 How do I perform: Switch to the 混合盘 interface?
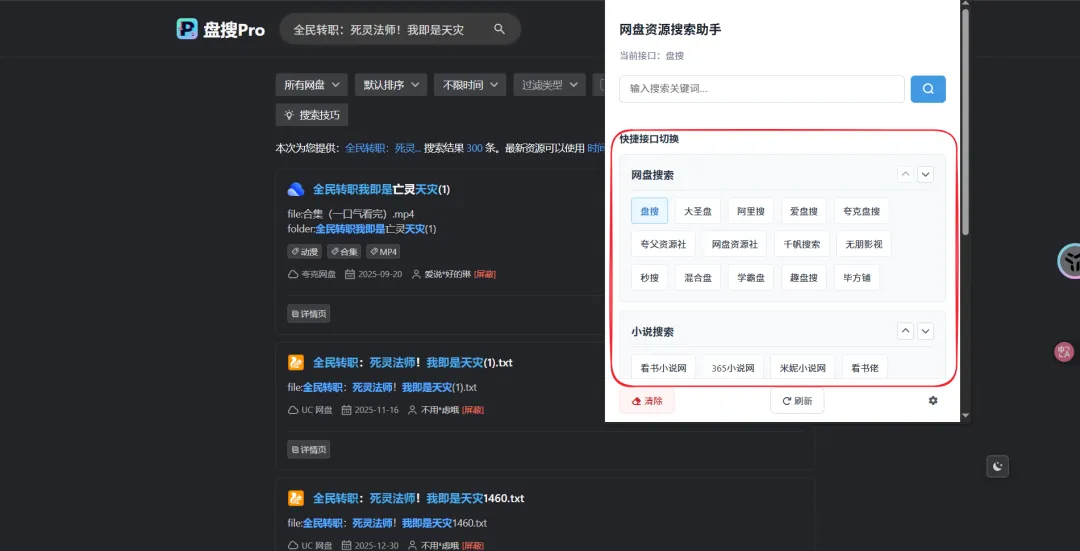coord(698,278)
